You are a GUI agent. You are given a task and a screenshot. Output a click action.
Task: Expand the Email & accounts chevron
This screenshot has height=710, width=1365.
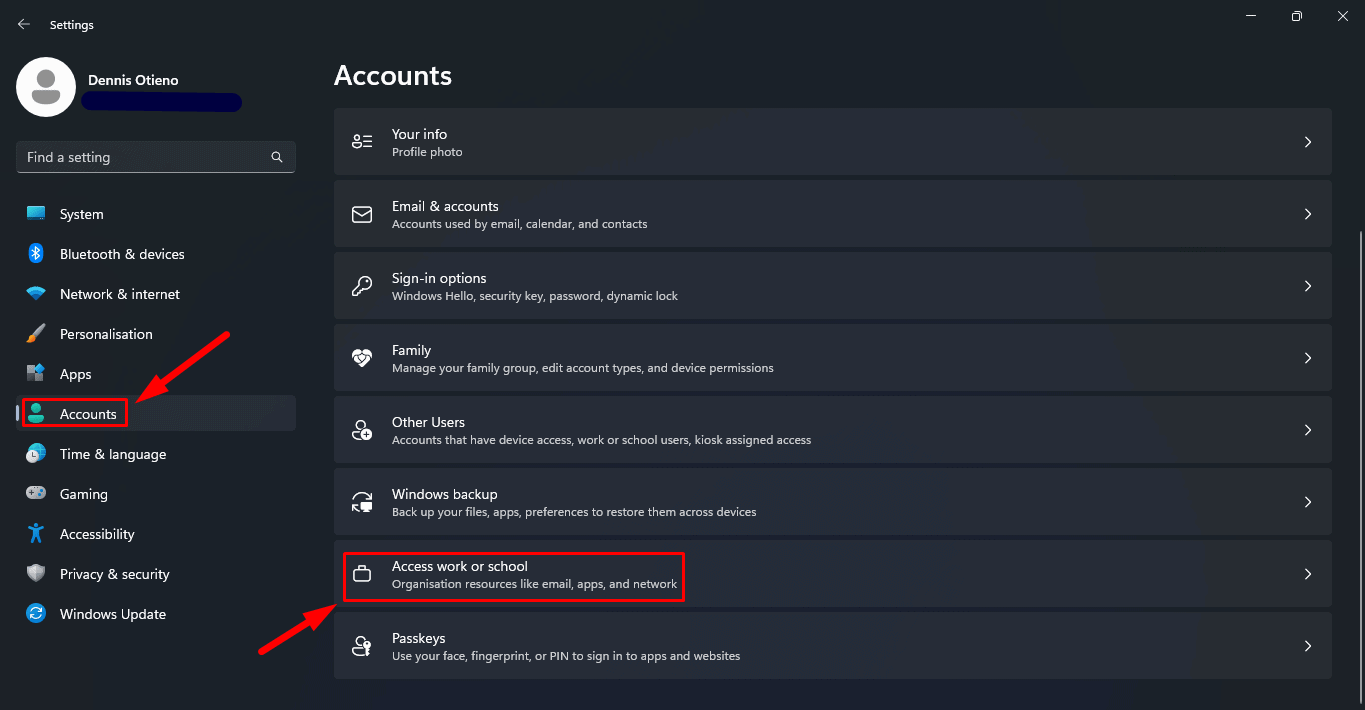click(1307, 214)
